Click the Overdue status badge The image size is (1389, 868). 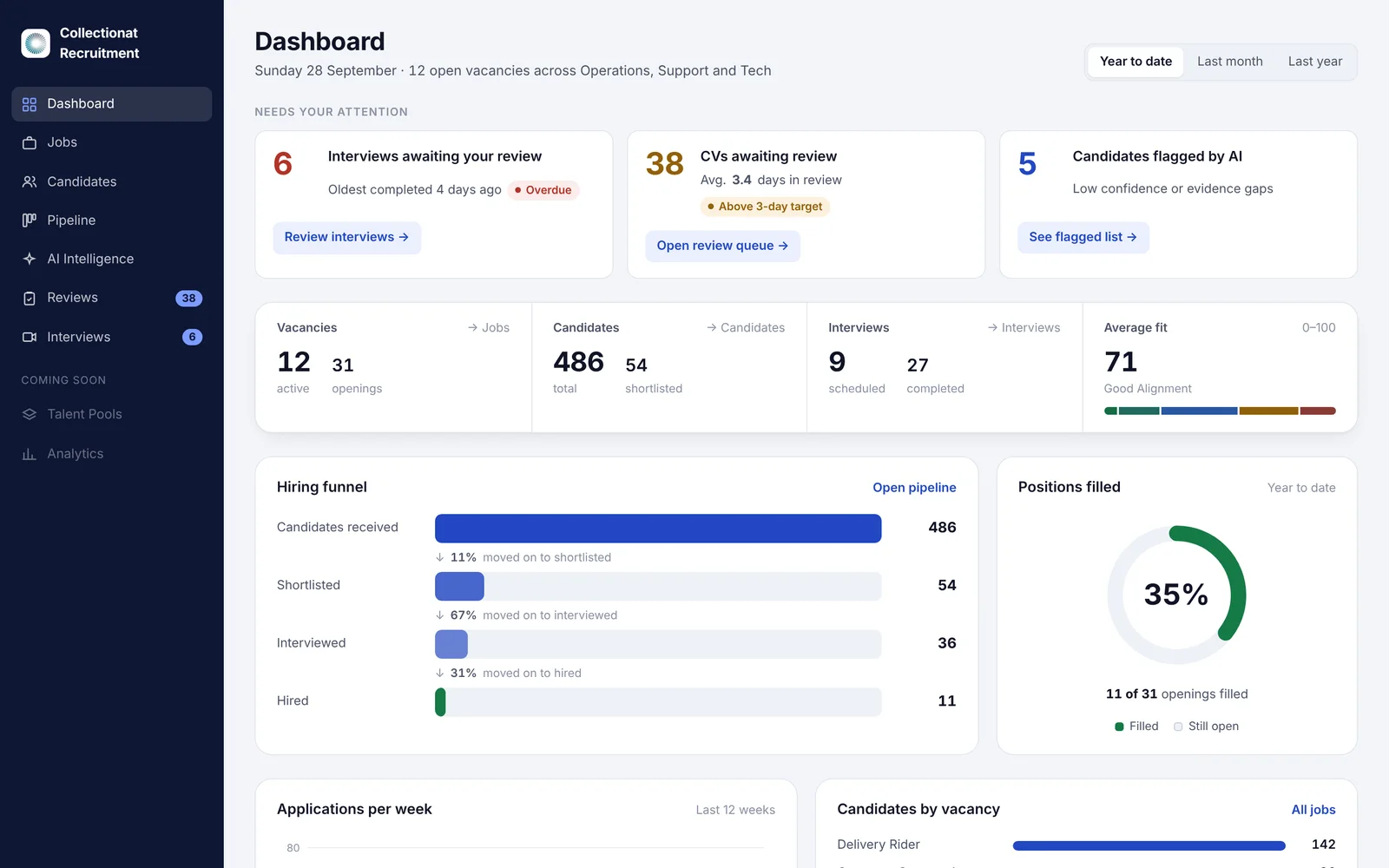pos(543,190)
